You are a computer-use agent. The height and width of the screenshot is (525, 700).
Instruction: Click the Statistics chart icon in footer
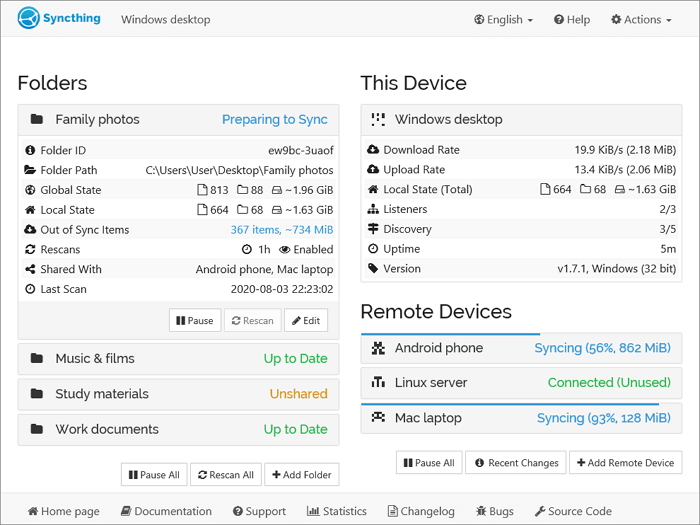[313, 511]
